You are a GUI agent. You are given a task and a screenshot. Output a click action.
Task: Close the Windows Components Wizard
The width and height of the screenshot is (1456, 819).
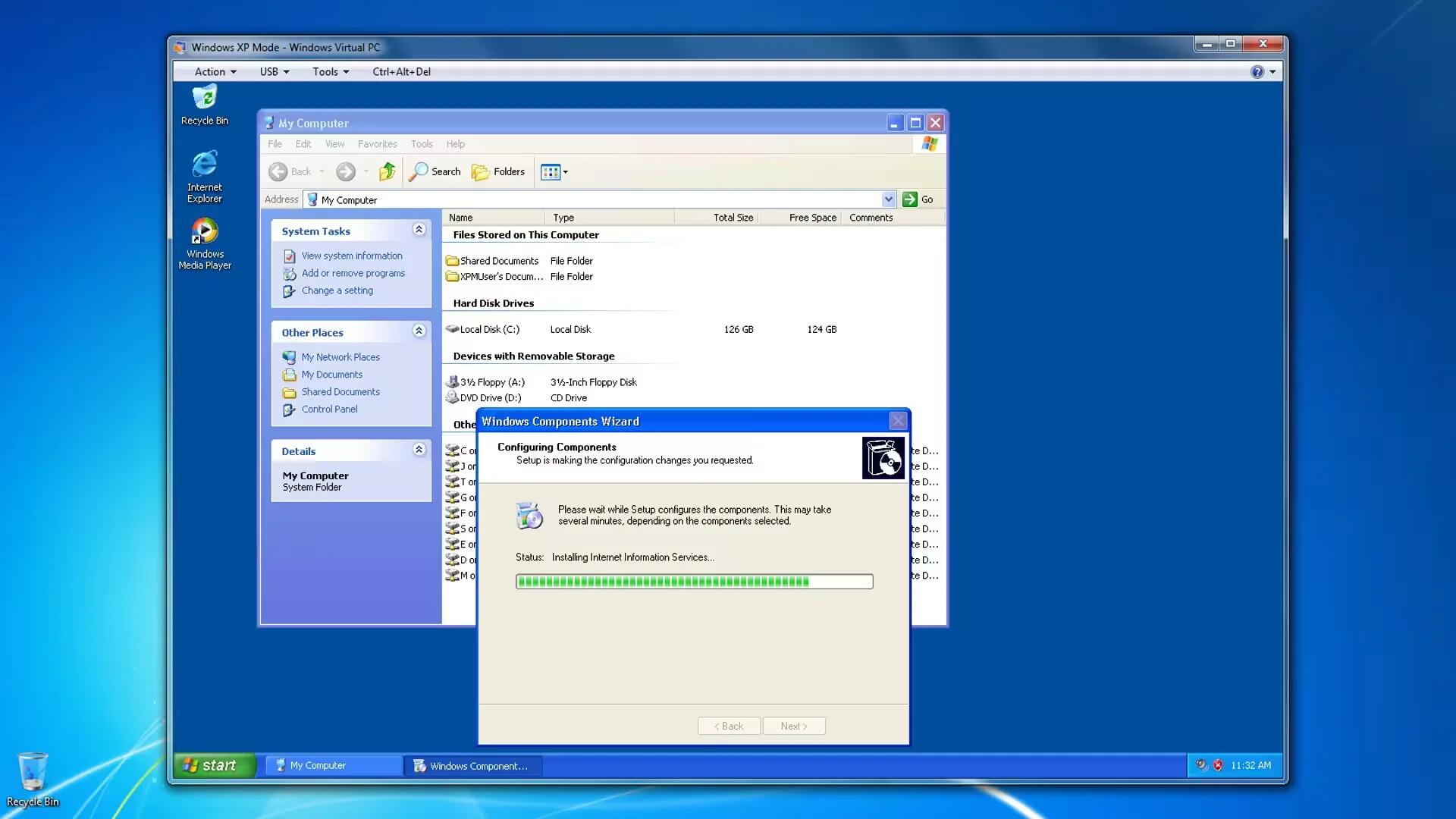tap(898, 421)
